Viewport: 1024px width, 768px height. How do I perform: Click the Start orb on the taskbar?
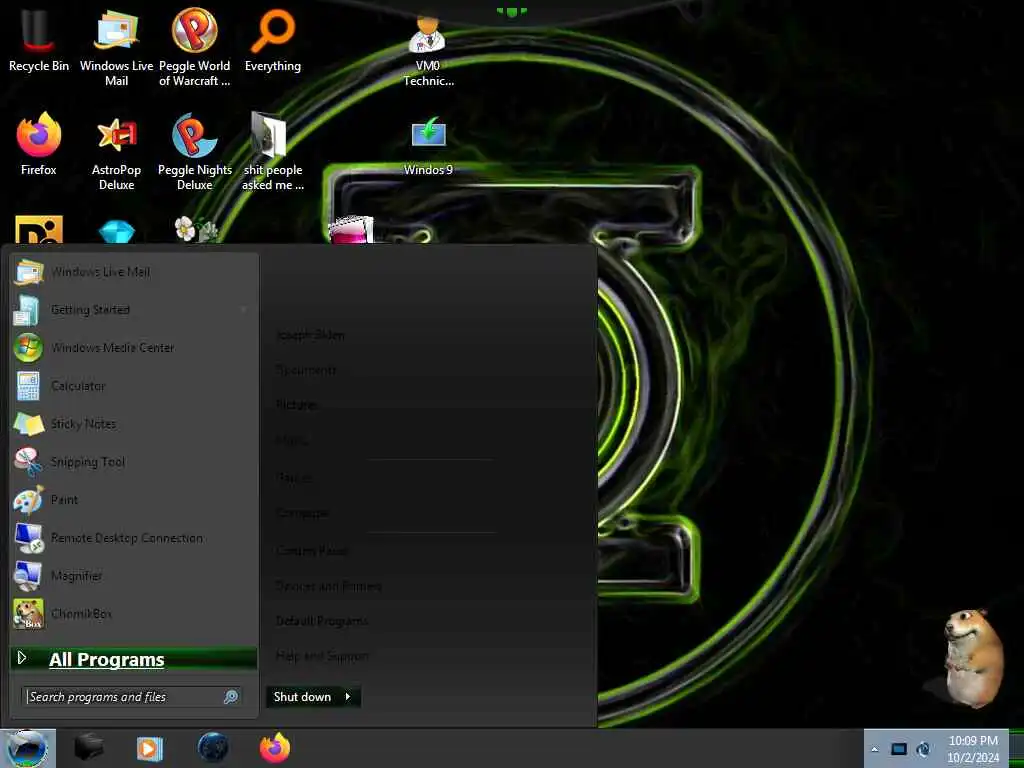tap(27, 748)
